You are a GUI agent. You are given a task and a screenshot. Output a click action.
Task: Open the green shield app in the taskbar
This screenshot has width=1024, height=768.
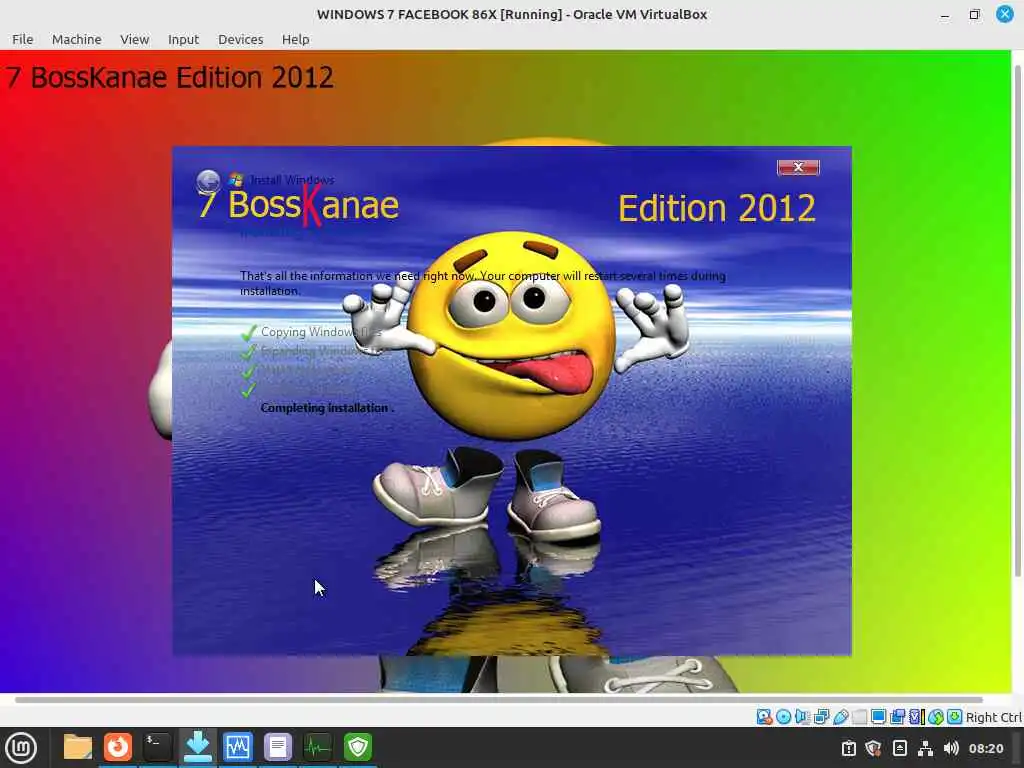tap(357, 747)
